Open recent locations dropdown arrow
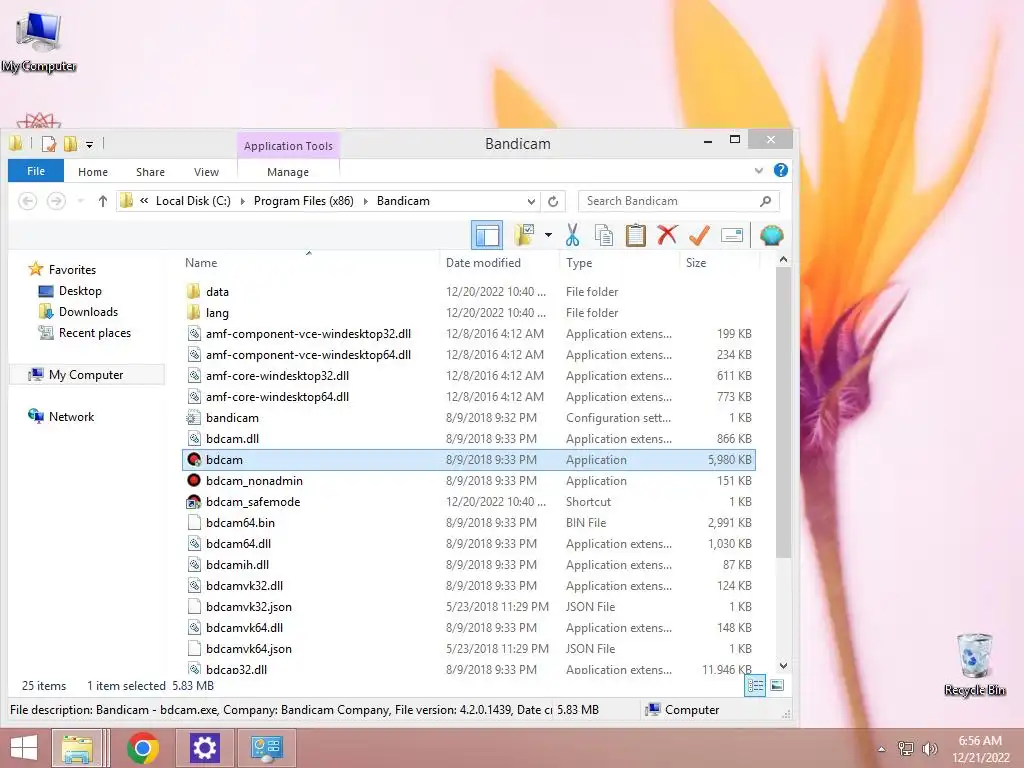This screenshot has height=768, width=1024. click(80, 201)
